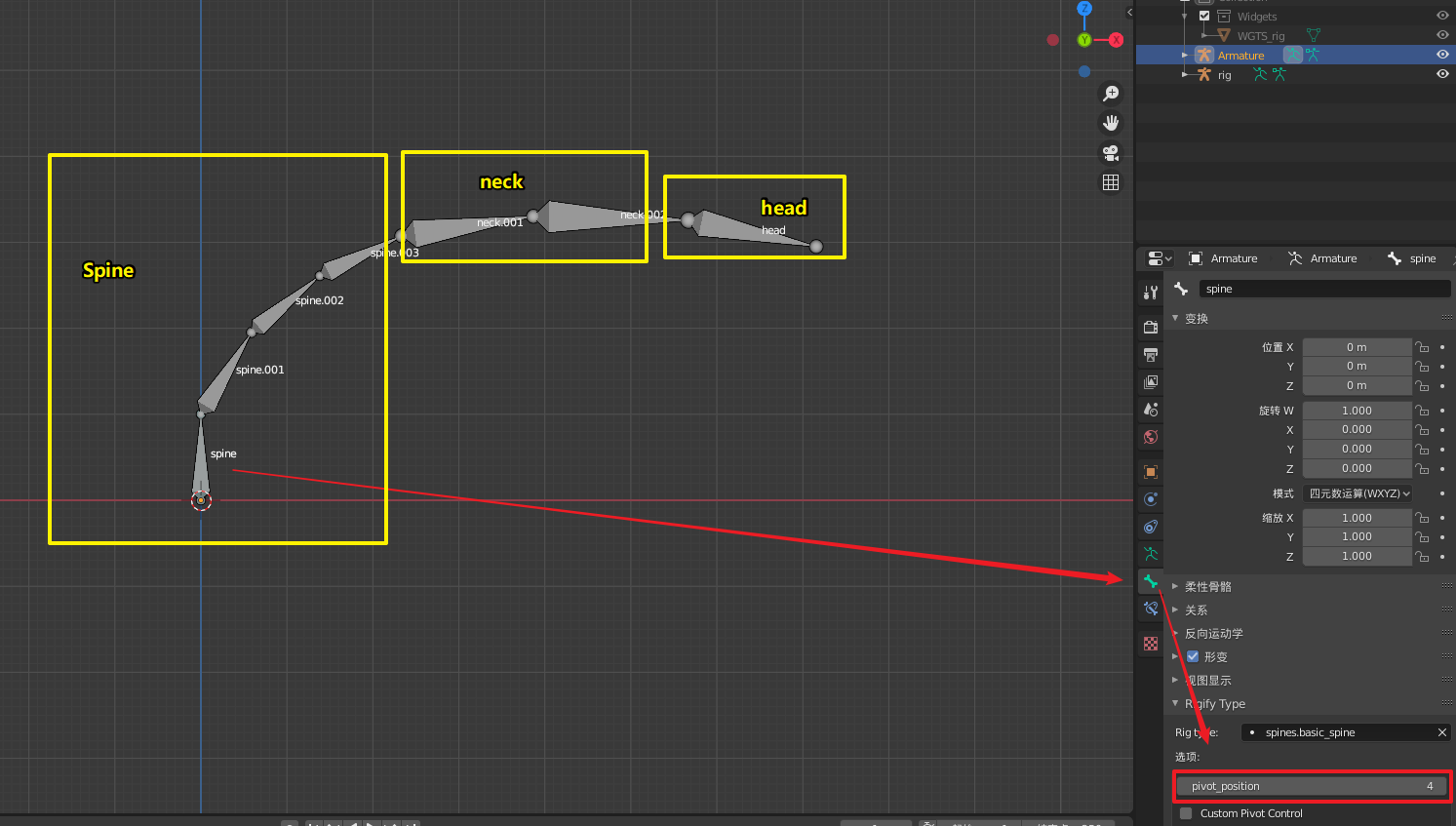Click the pose icon in Armature outliner row

pos(1313,55)
